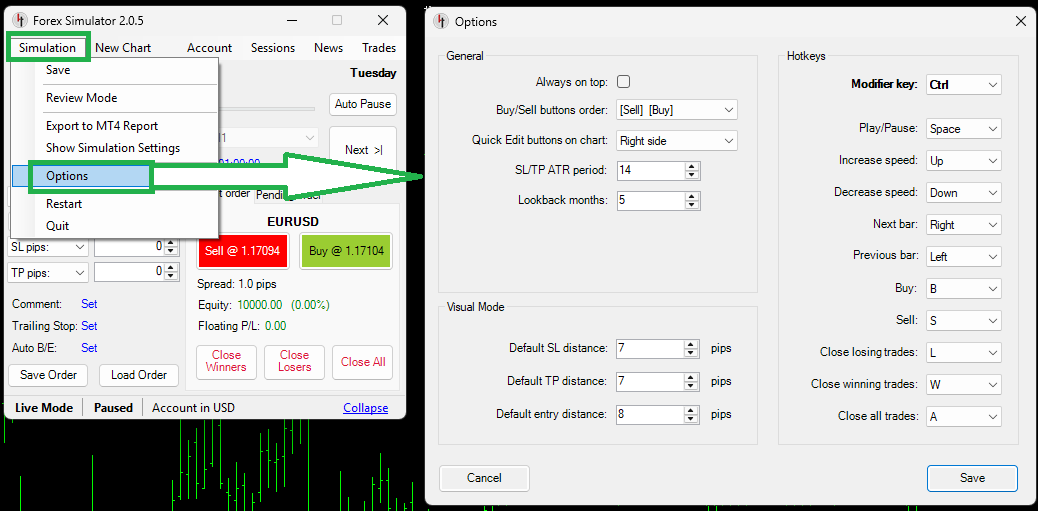Select Options in the Simulation menu
Image resolution: width=1038 pixels, height=511 pixels.
coord(67,176)
